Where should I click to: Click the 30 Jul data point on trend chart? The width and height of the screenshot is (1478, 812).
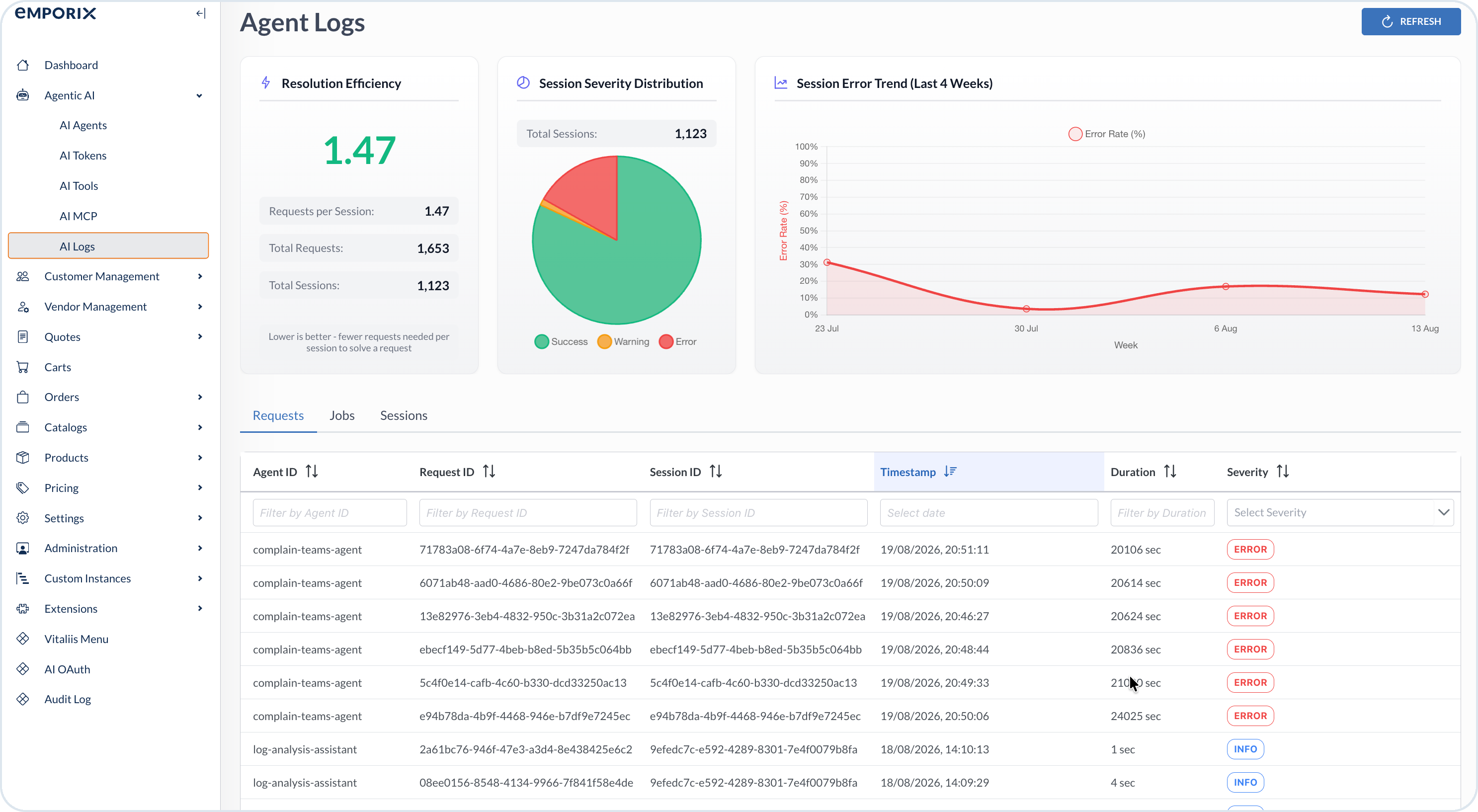tap(1026, 309)
